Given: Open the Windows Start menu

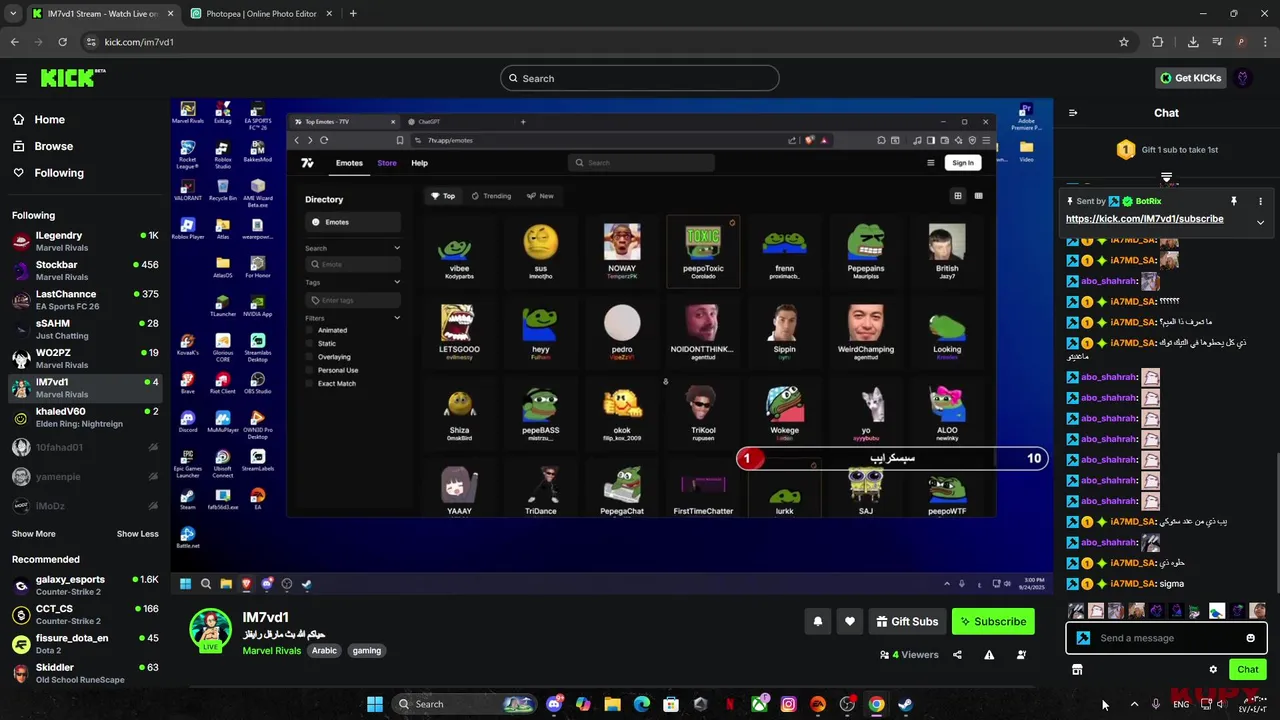Looking at the screenshot, I should tap(374, 704).
